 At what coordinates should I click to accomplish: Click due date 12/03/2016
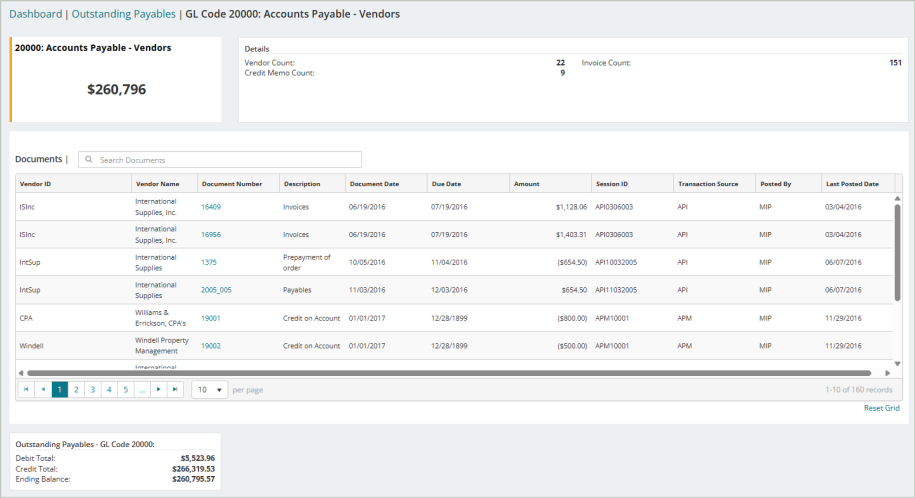tap(449, 290)
